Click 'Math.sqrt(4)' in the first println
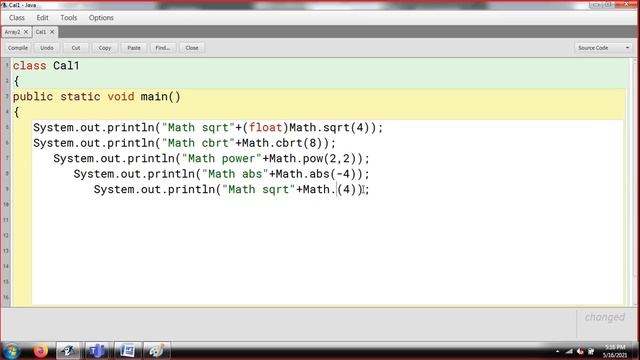The height and width of the screenshot is (360, 640). click(x=329, y=128)
